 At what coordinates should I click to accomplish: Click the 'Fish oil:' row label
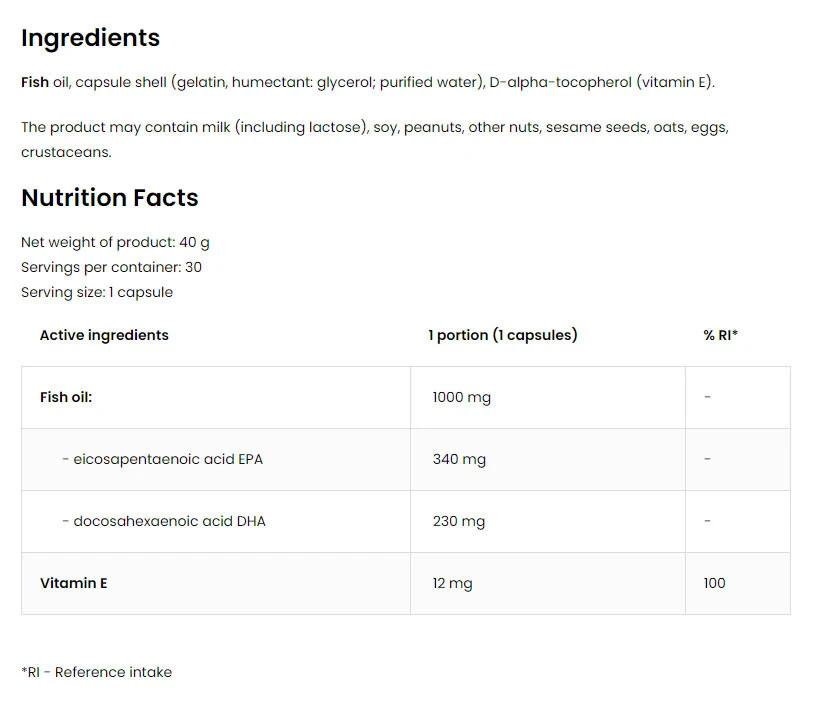pyautogui.click(x=66, y=397)
